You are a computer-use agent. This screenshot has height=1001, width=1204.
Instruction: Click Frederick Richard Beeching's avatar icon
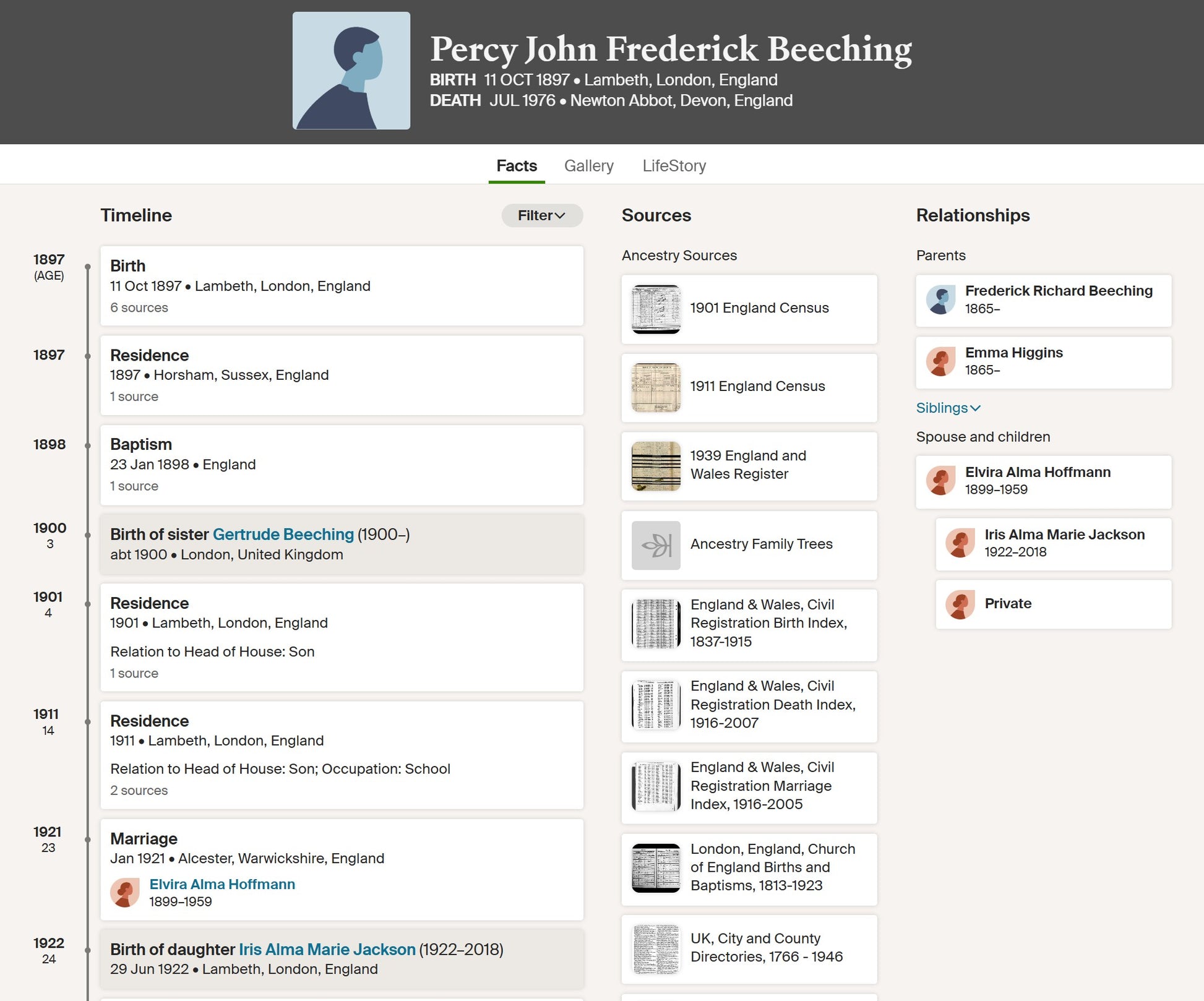click(940, 300)
